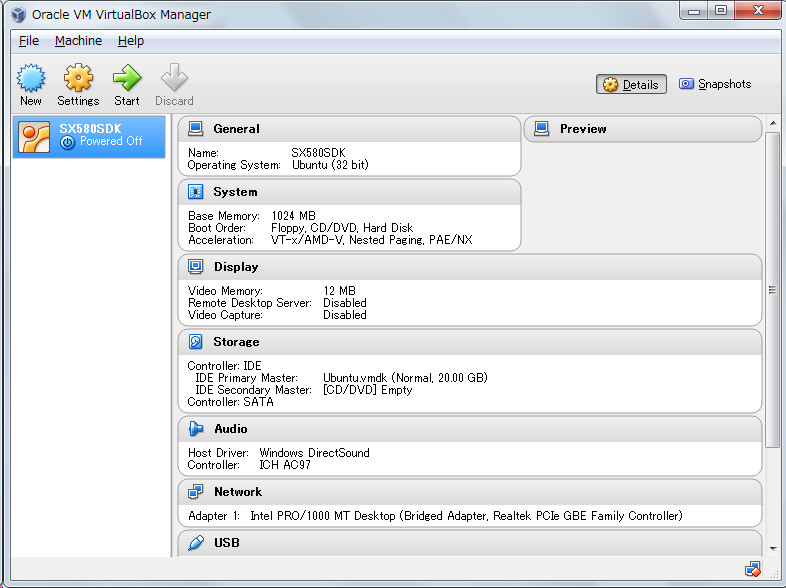This screenshot has width=786, height=588.
Task: Open the Network section header
Action: [x=470, y=492]
